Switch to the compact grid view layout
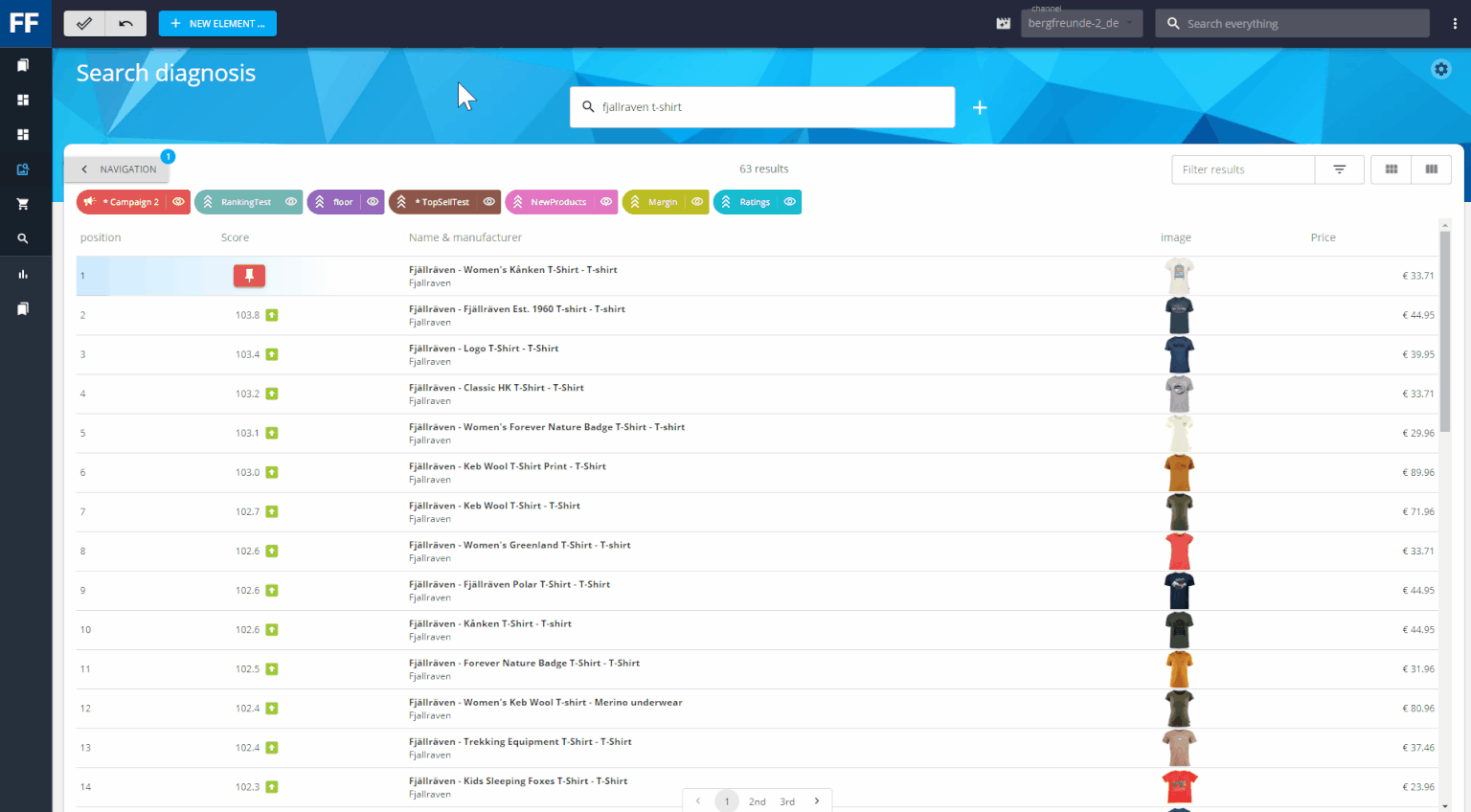1471x812 pixels. (x=1391, y=169)
